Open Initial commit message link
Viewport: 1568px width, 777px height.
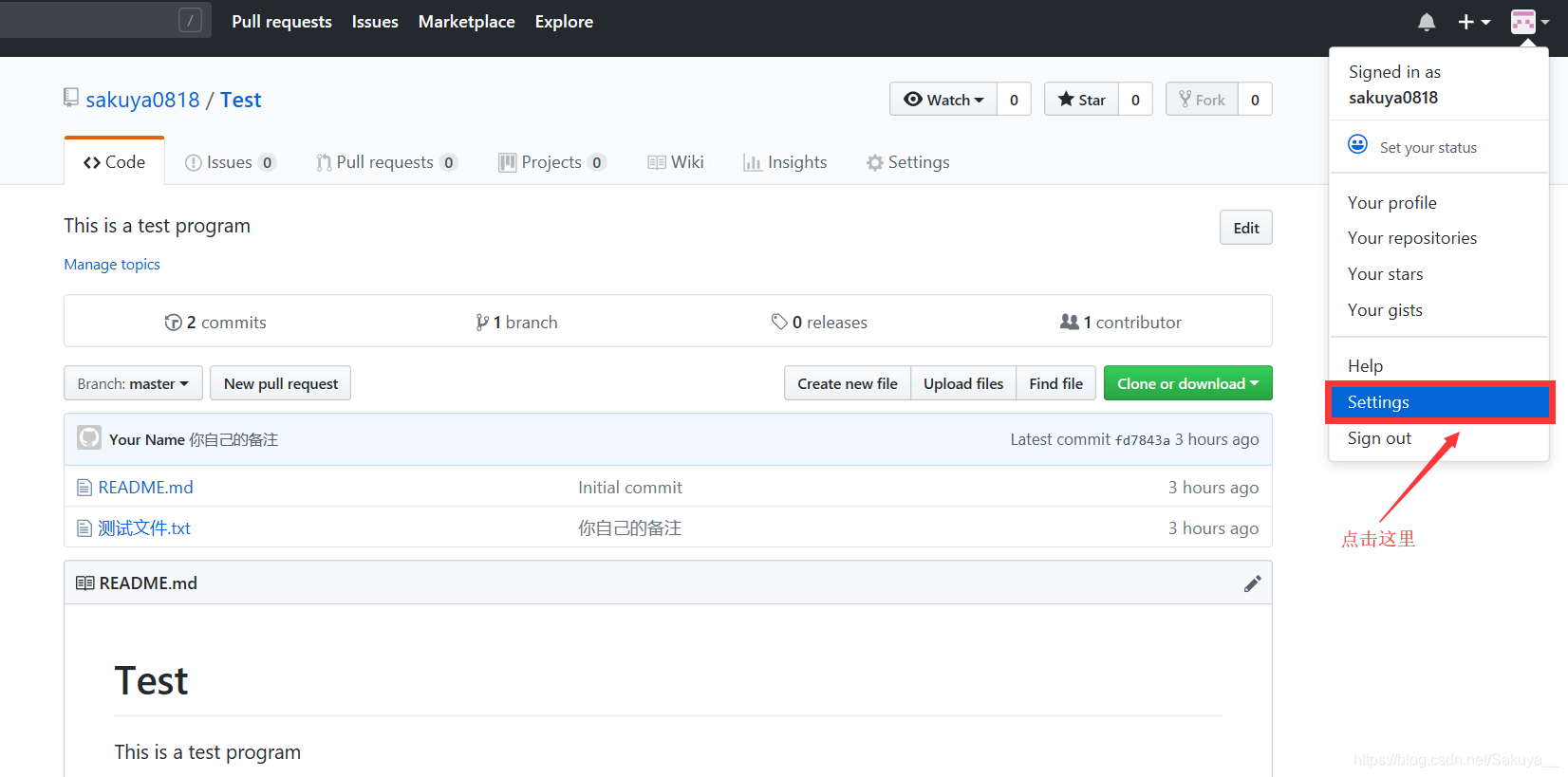[x=630, y=488]
